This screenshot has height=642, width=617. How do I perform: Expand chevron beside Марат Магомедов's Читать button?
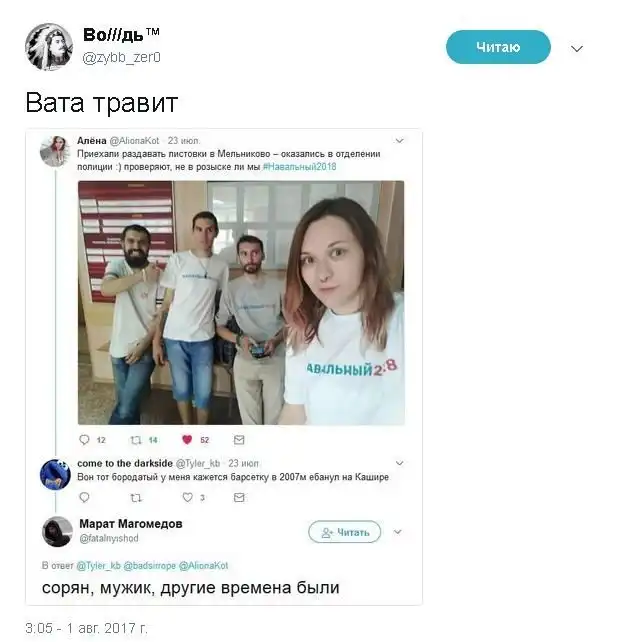click(398, 532)
